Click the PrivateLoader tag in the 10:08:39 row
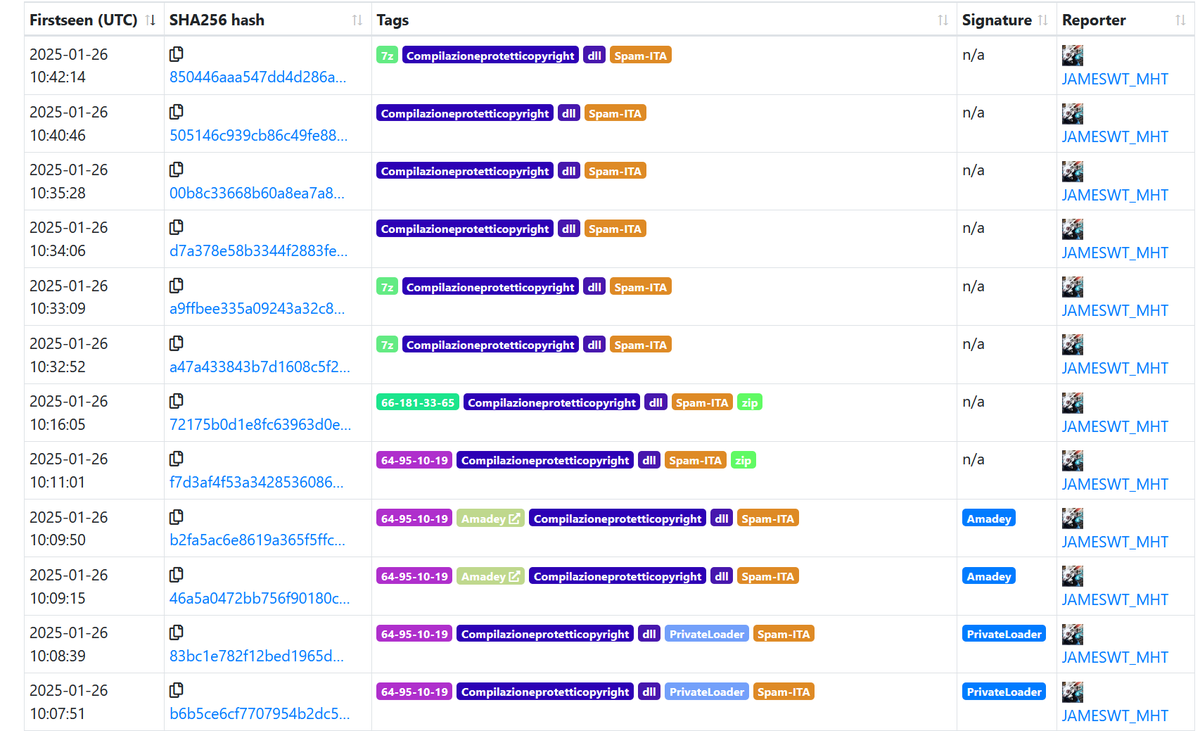This screenshot has width=1200, height=731. pyautogui.click(x=706, y=634)
